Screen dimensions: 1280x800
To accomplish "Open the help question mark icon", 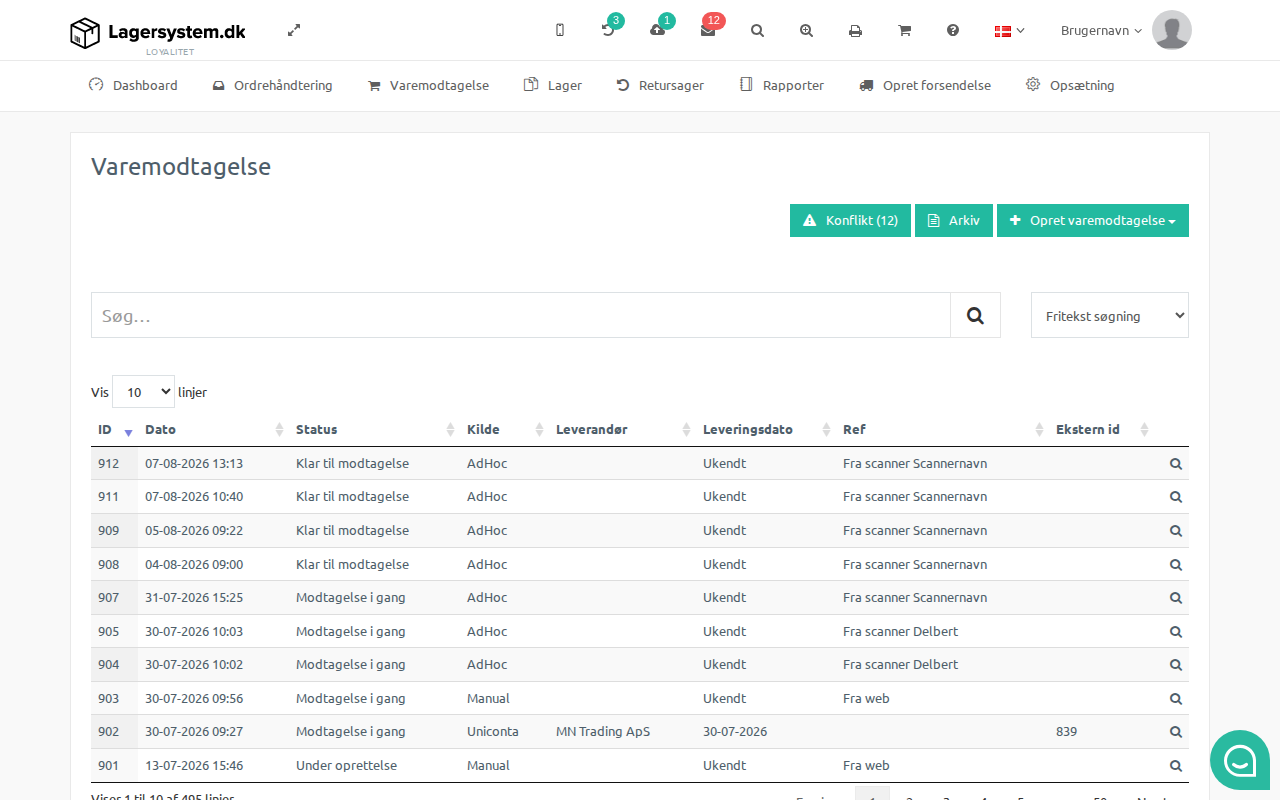I will (x=953, y=30).
